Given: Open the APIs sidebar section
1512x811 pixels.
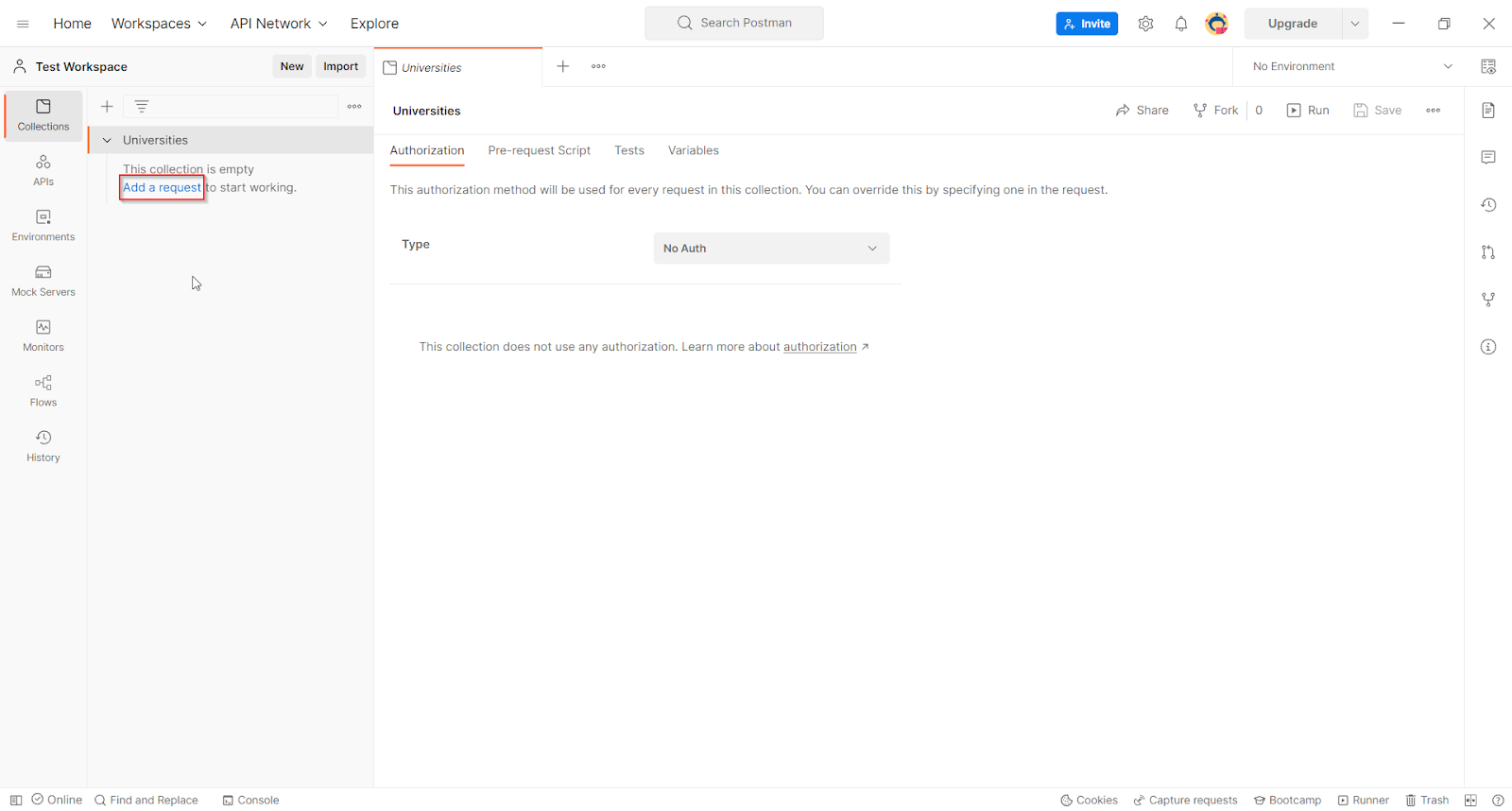Looking at the screenshot, I should tap(43, 170).
